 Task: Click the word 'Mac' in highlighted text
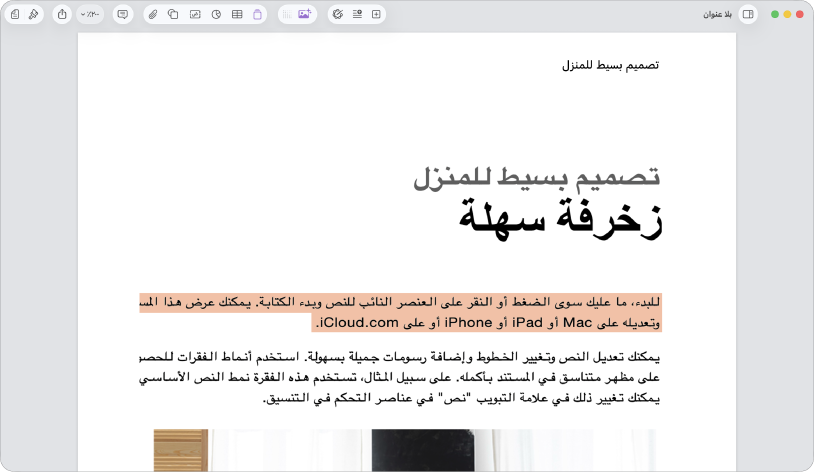coord(577,323)
